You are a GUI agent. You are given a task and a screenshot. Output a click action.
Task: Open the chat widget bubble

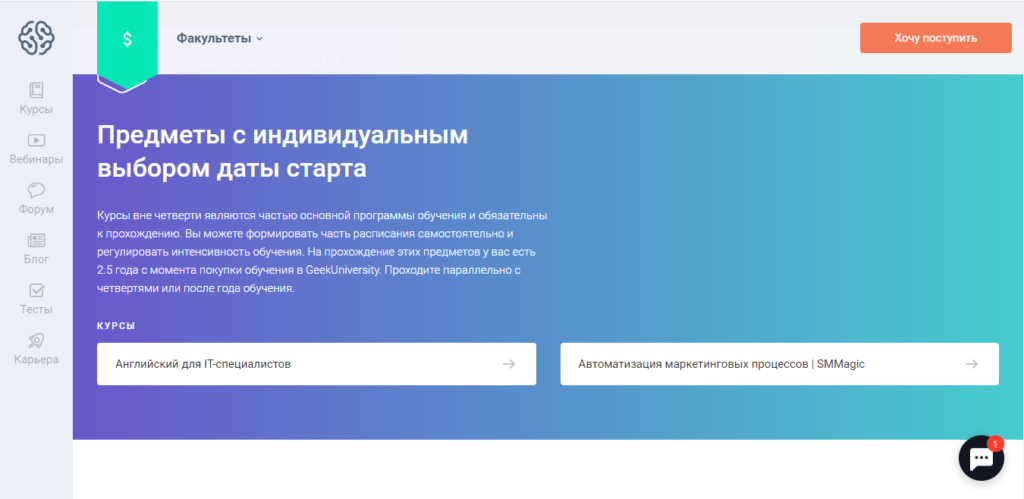(981, 459)
